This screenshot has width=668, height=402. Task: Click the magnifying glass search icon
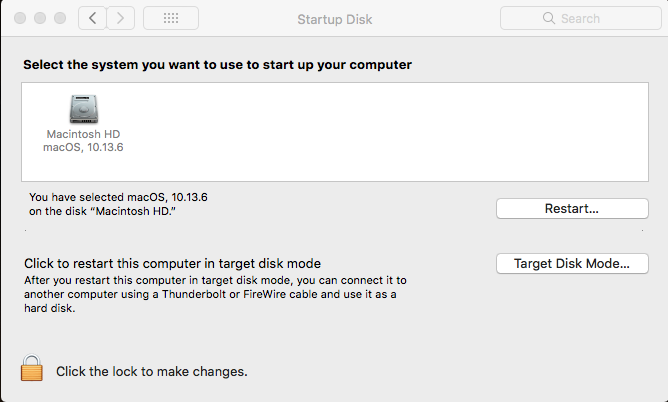pyautogui.click(x=549, y=18)
